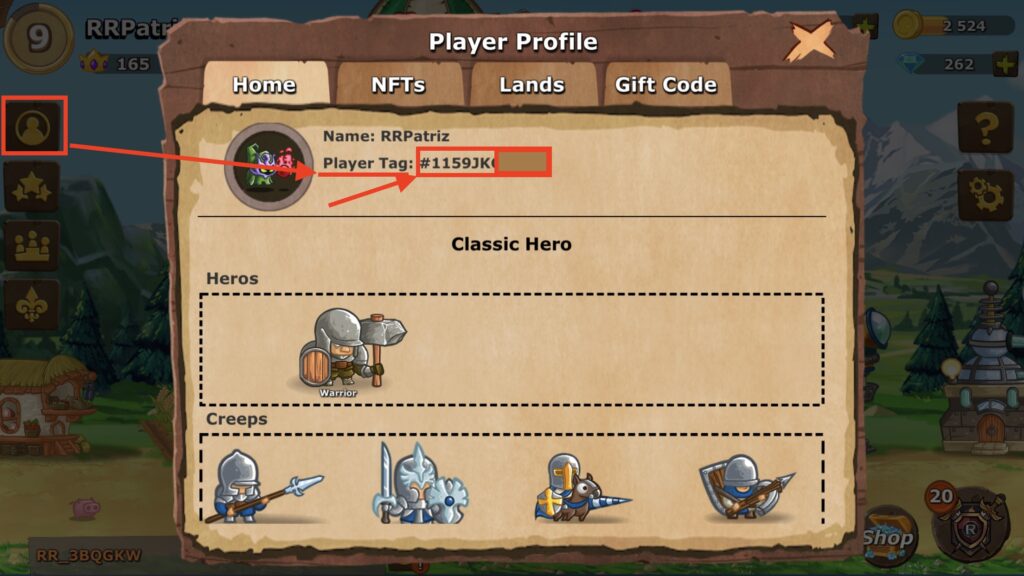Open the leaderboard podium sidebar icon
Screen dimensions: 1024x576
click(31, 246)
